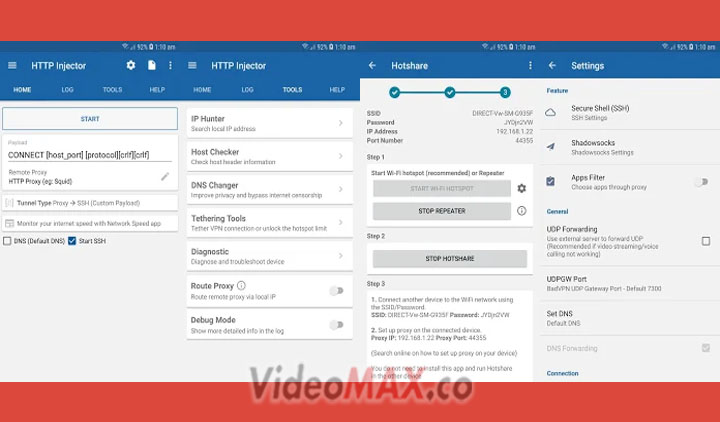This screenshot has width=720, height=422.
Task: Toggle DNS (Default DNS) checkbox
Action: [x=7, y=241]
